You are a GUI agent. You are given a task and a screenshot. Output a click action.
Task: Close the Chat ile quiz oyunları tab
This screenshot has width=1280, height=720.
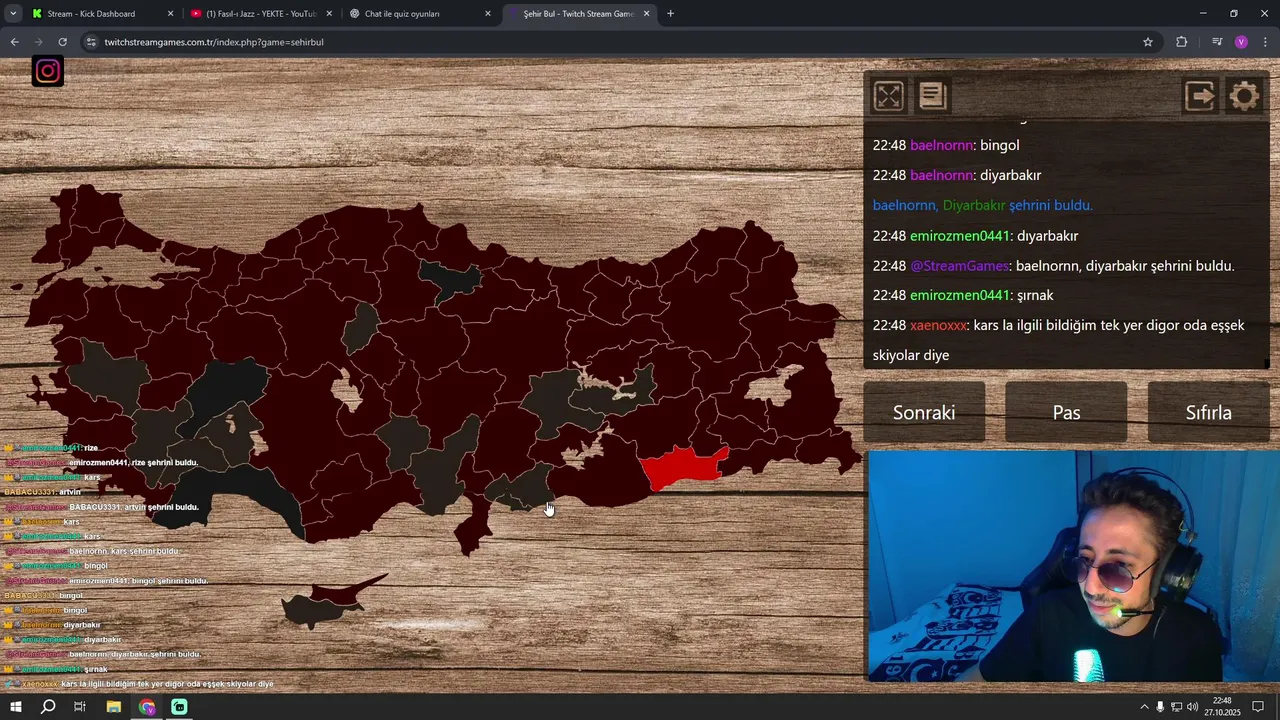pyautogui.click(x=488, y=14)
